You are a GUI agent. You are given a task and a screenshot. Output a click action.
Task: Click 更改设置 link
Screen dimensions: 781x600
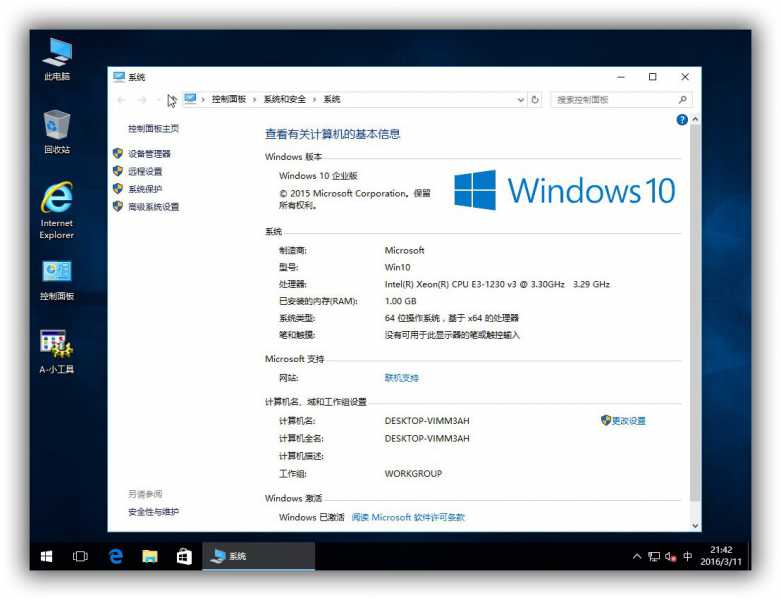click(629, 421)
